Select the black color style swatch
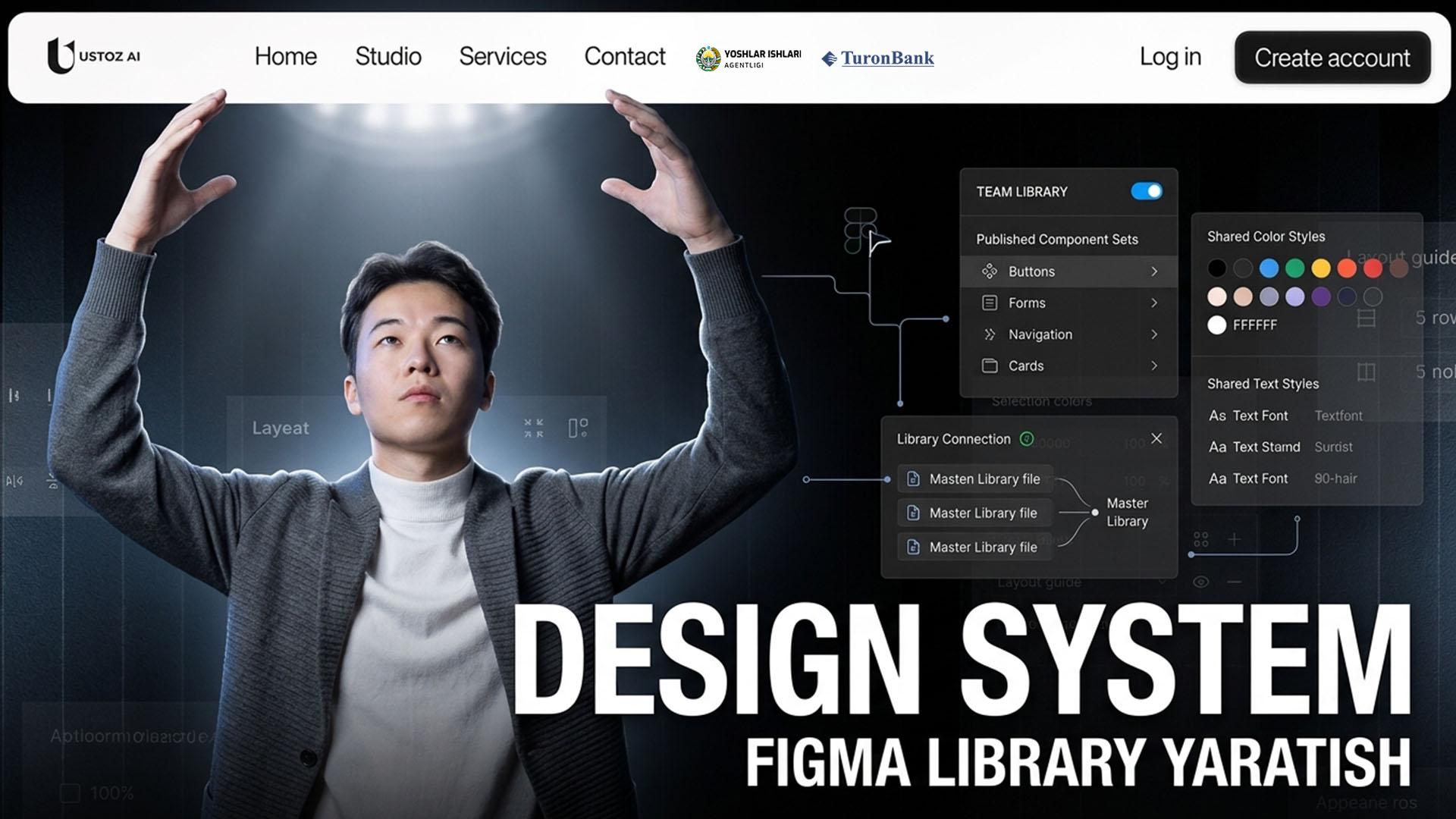Image resolution: width=1456 pixels, height=819 pixels. coord(1217,268)
